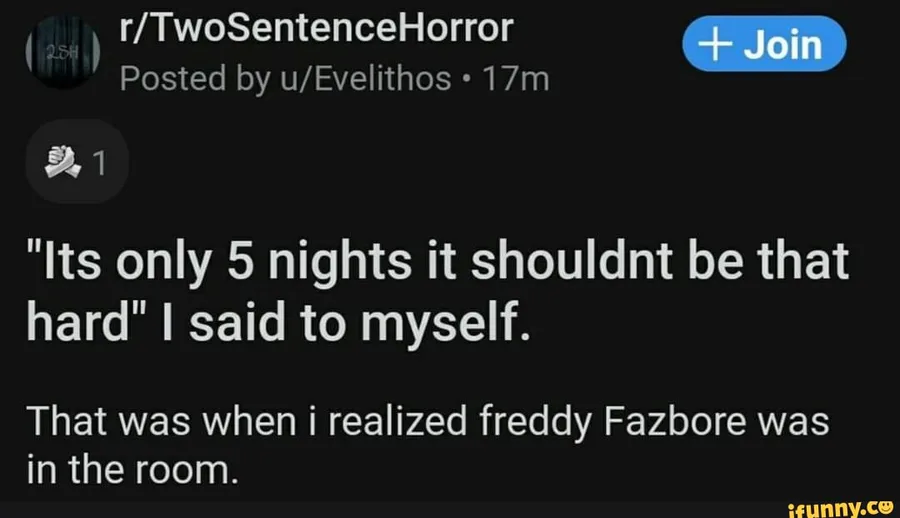The height and width of the screenshot is (518, 900).
Task: Click the "Join" text label
Action: tap(782, 45)
